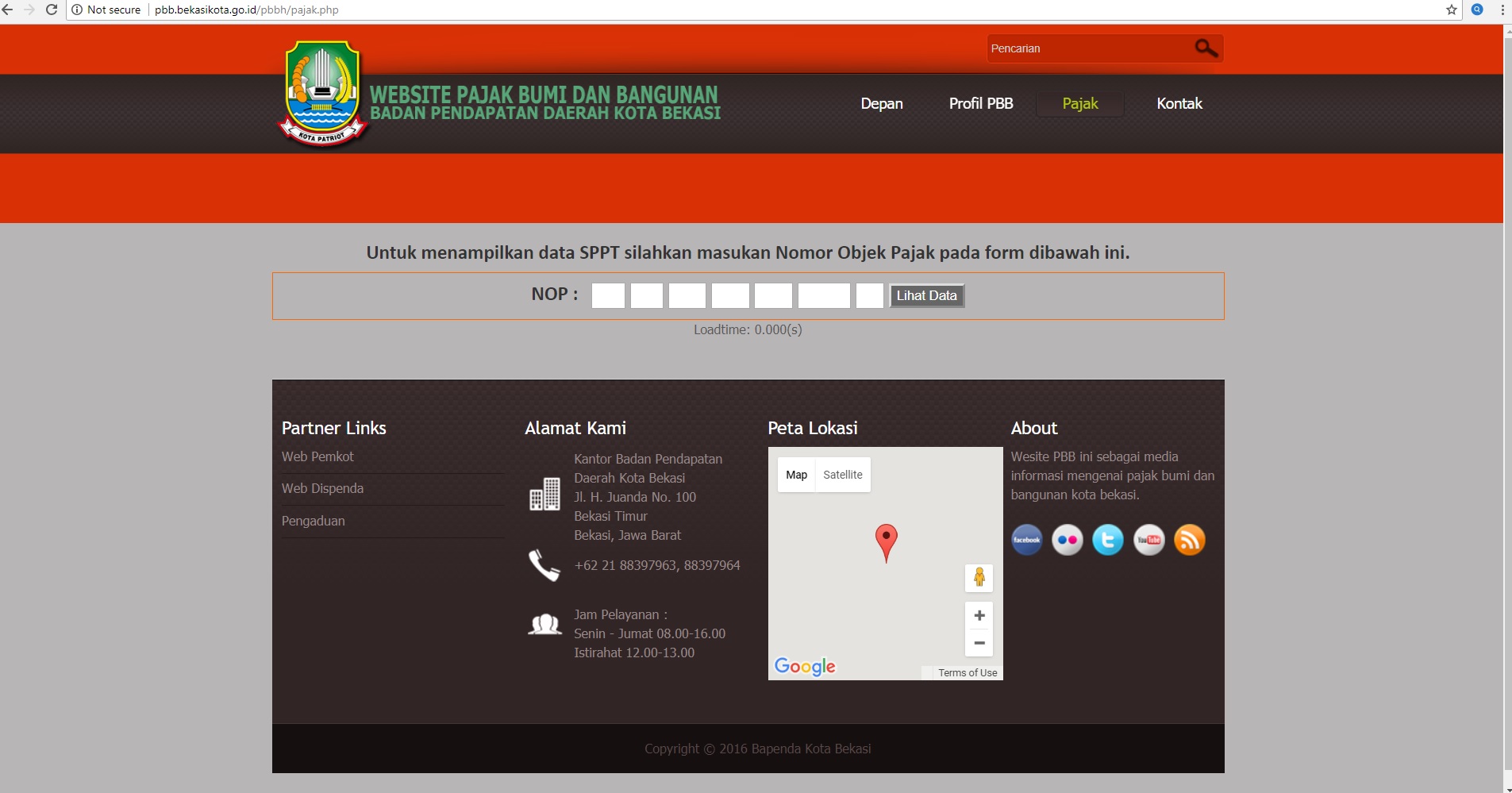Click the first NOP input box
This screenshot has width=1512, height=793.
(608, 295)
